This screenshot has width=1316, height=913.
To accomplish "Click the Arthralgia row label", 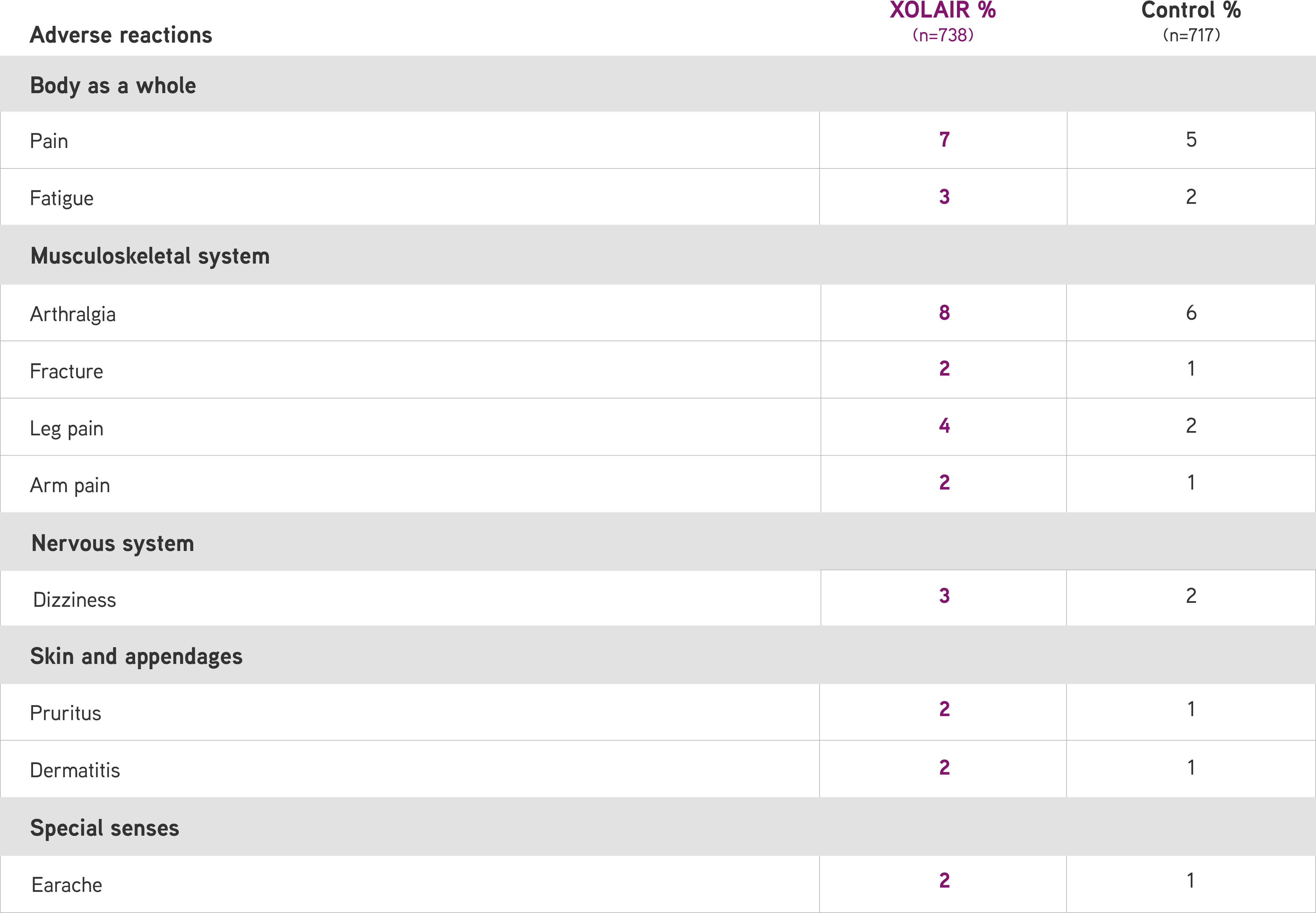I will click(x=73, y=315).
